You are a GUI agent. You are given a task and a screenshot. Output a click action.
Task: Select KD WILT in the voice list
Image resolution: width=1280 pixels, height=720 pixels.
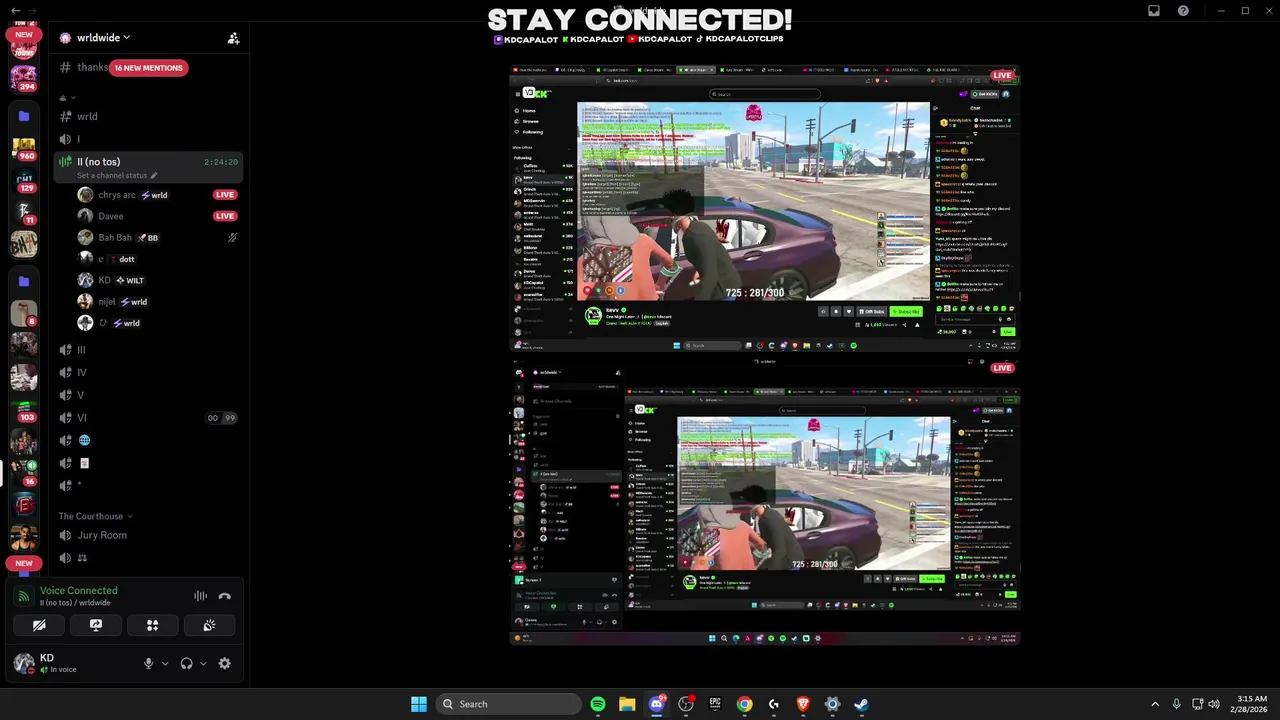coord(110,280)
